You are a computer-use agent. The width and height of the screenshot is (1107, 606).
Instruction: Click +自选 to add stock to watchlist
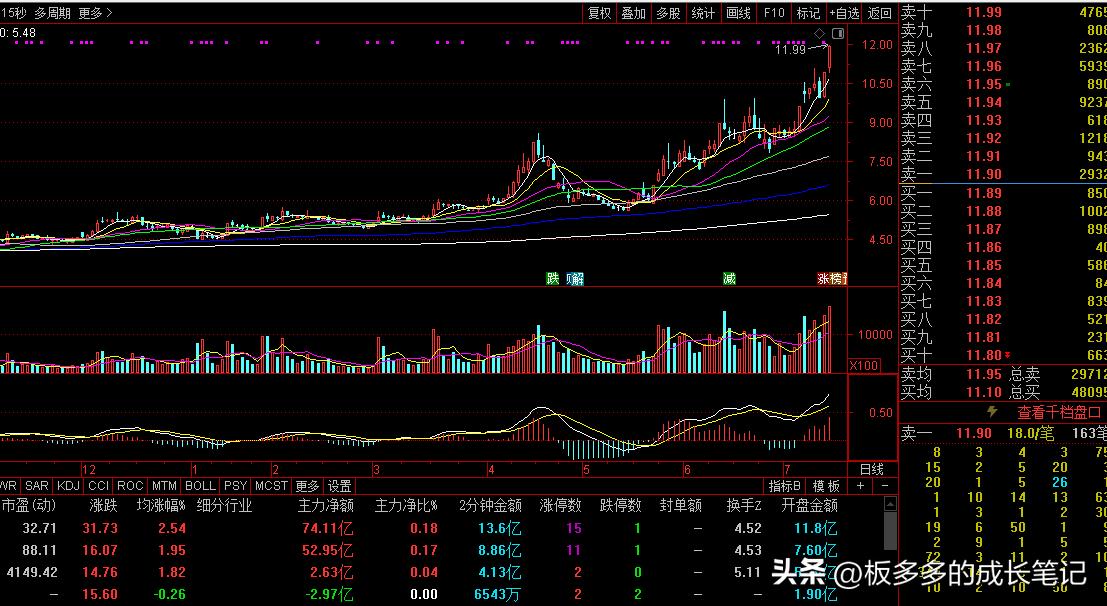tap(842, 14)
